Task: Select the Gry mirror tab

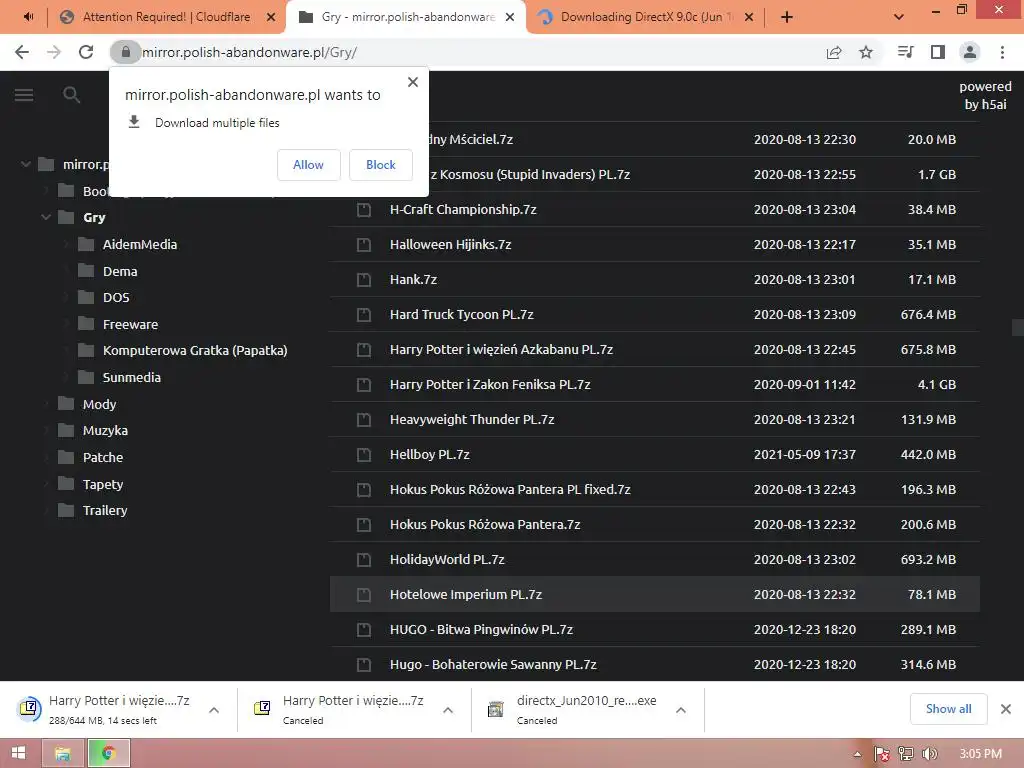Action: [405, 17]
